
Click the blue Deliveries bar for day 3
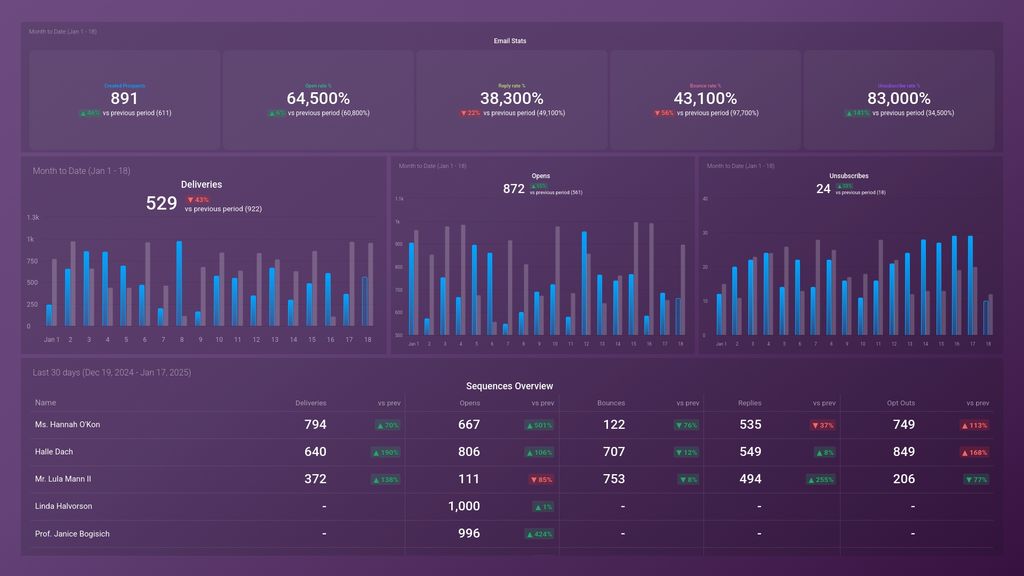86,289
